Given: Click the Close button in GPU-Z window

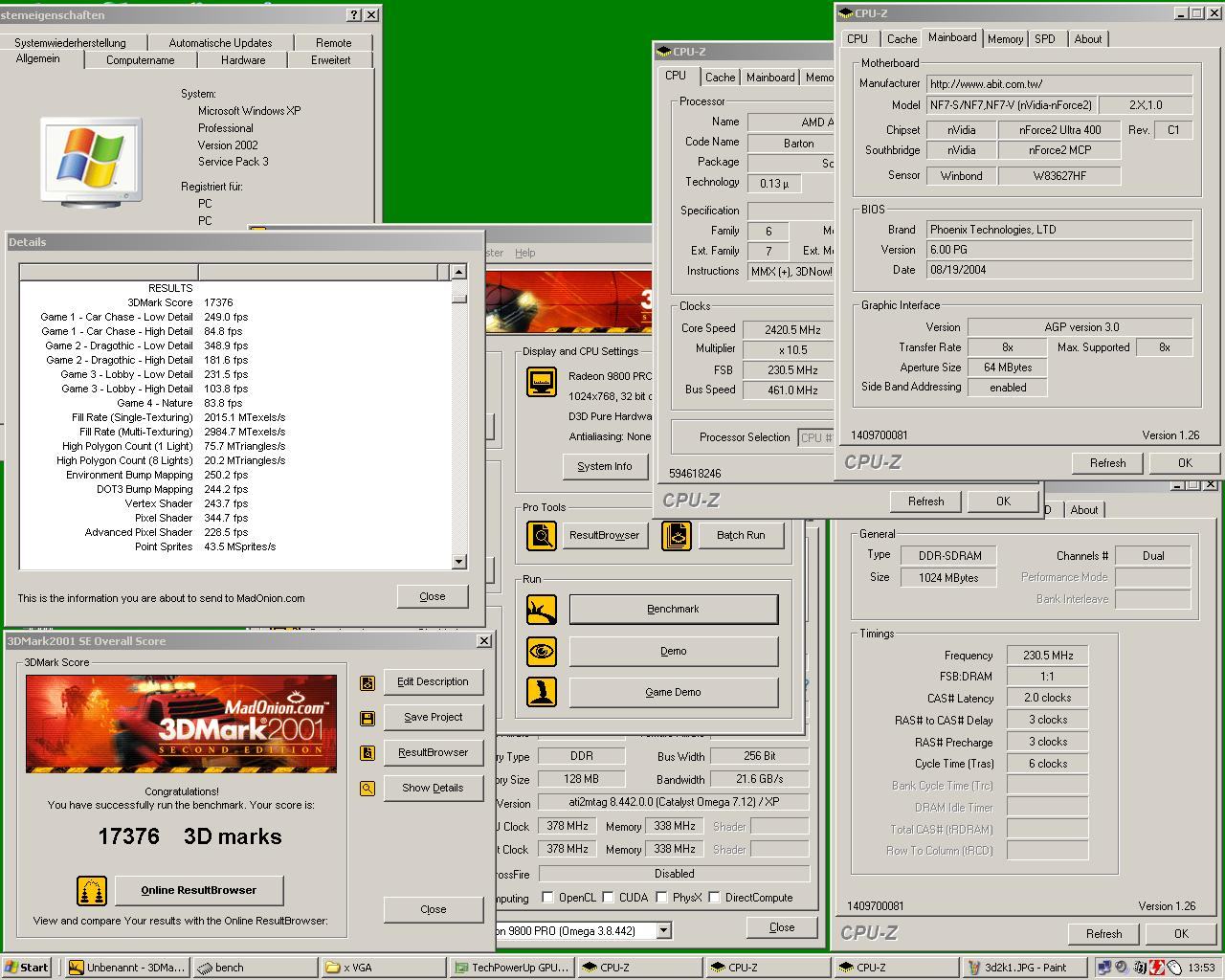Looking at the screenshot, I should [782, 927].
